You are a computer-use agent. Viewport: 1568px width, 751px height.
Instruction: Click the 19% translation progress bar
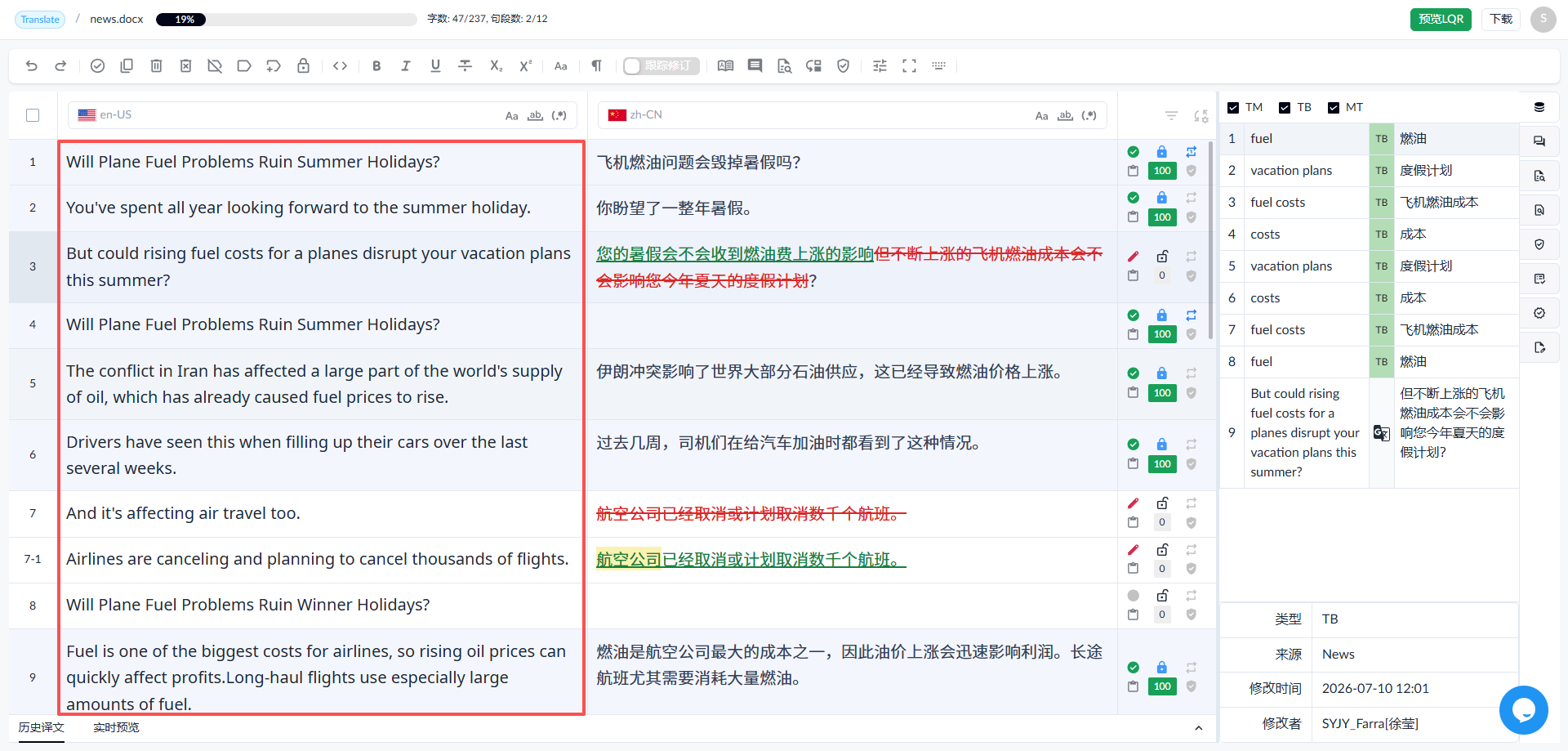pyautogui.click(x=286, y=20)
